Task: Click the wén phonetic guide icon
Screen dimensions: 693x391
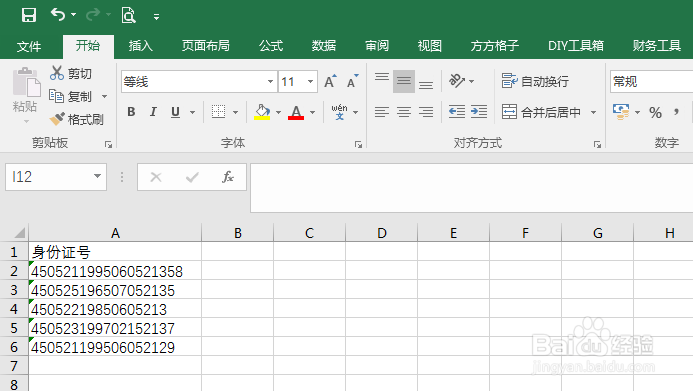Action: tap(339, 112)
